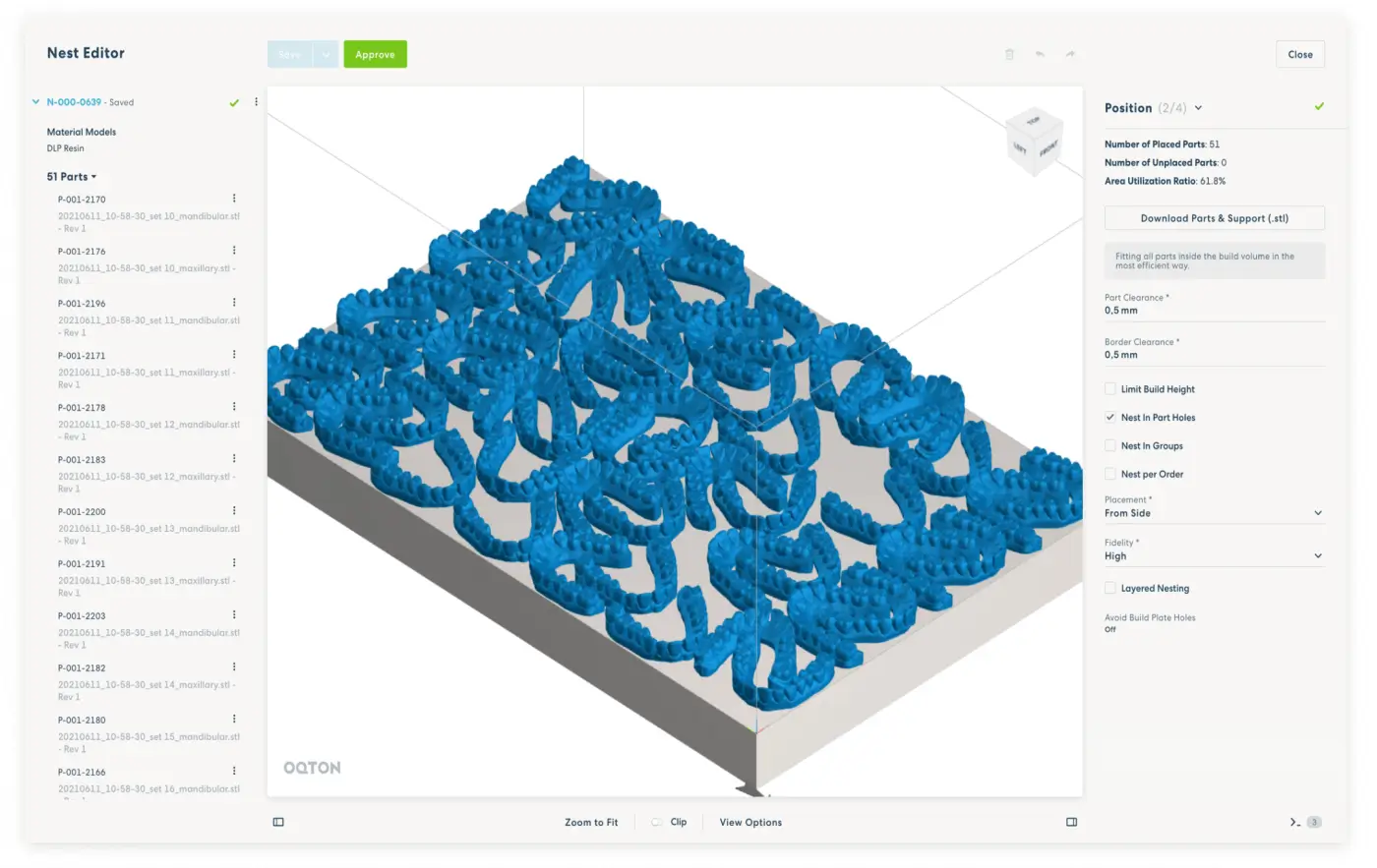1377x868 pixels.
Task: Uncheck Nest In Part Holes
Action: point(1110,418)
